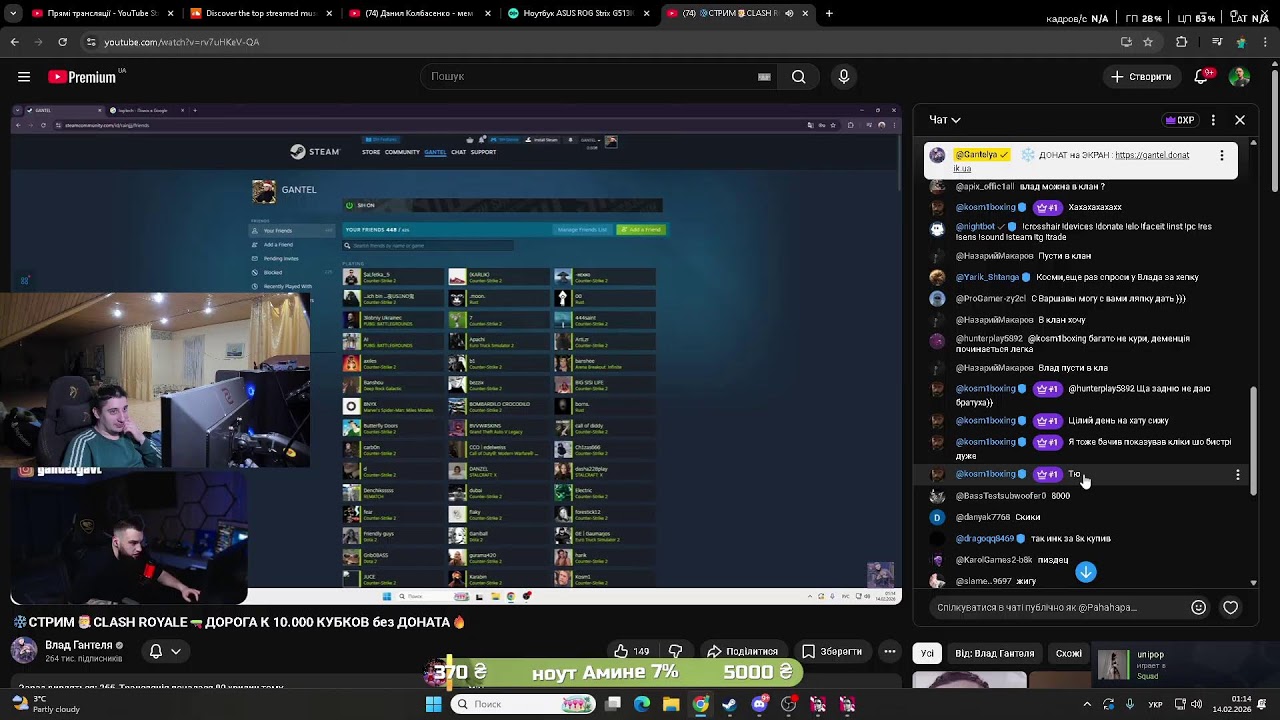1280x720 pixels.
Task: Open the 0XP channel points badge
Action: (x=1180, y=120)
